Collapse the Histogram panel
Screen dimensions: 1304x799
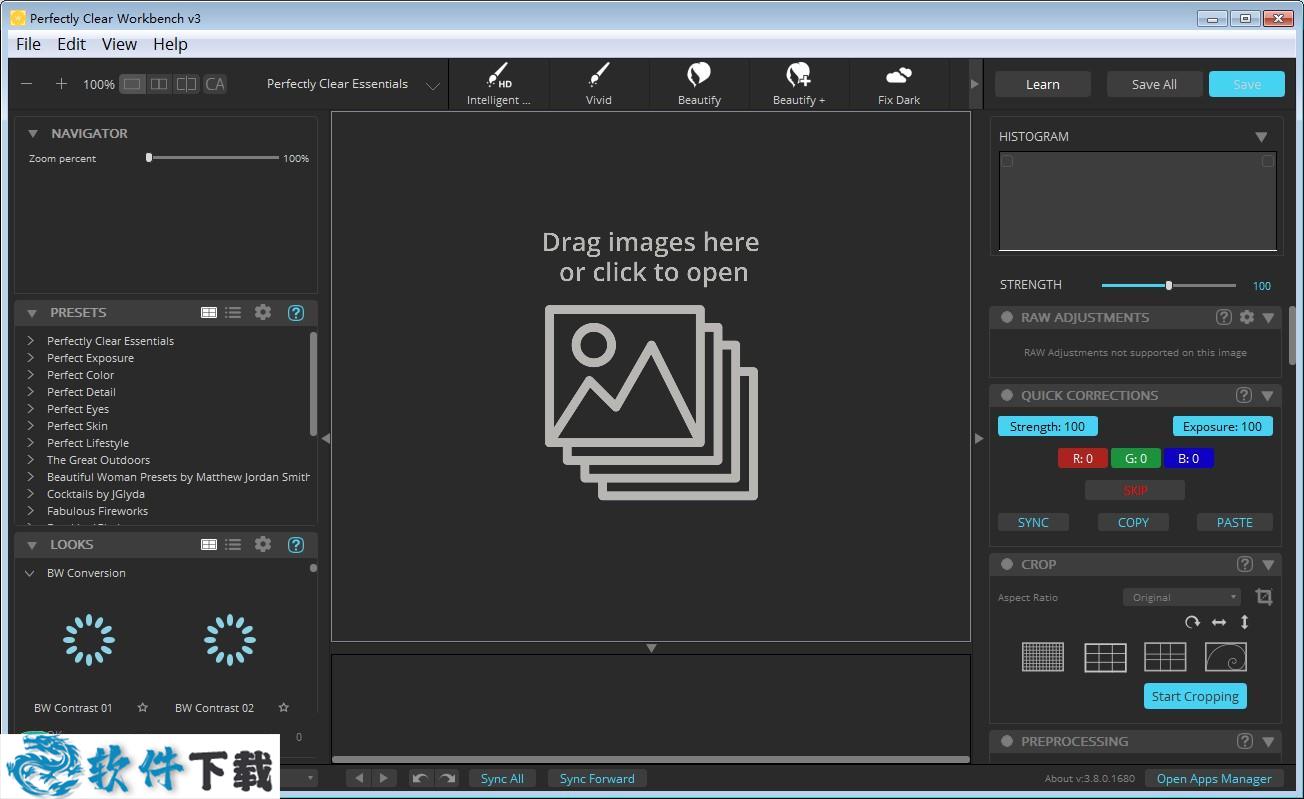point(1261,137)
